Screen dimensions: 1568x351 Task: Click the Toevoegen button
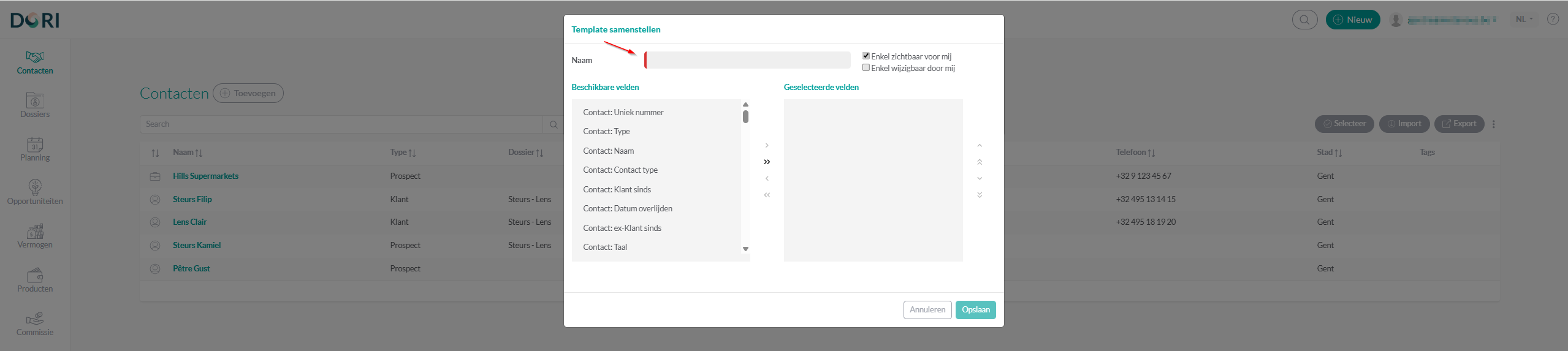click(x=248, y=93)
